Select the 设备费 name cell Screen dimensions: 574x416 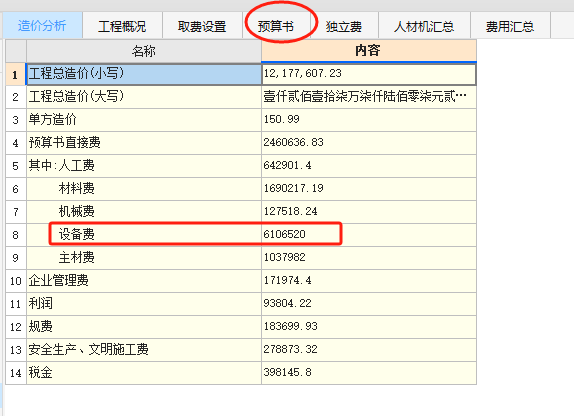tap(144, 235)
